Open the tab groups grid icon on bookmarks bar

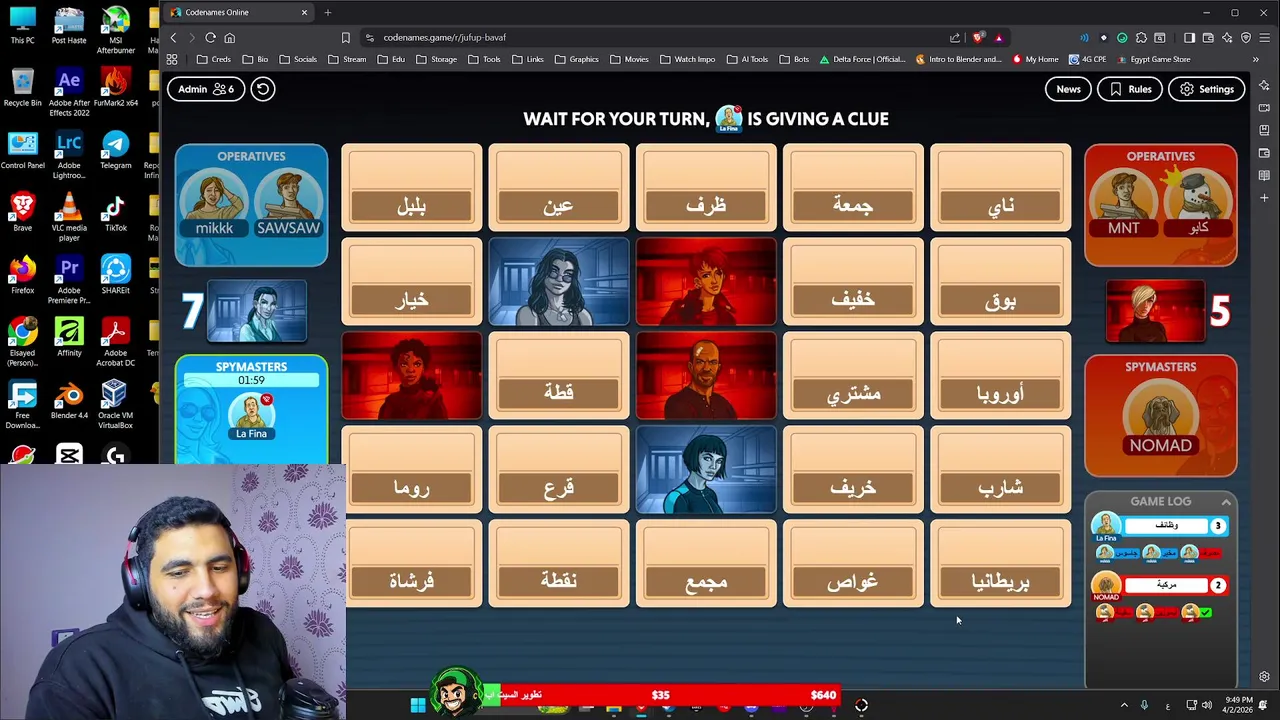(172, 59)
